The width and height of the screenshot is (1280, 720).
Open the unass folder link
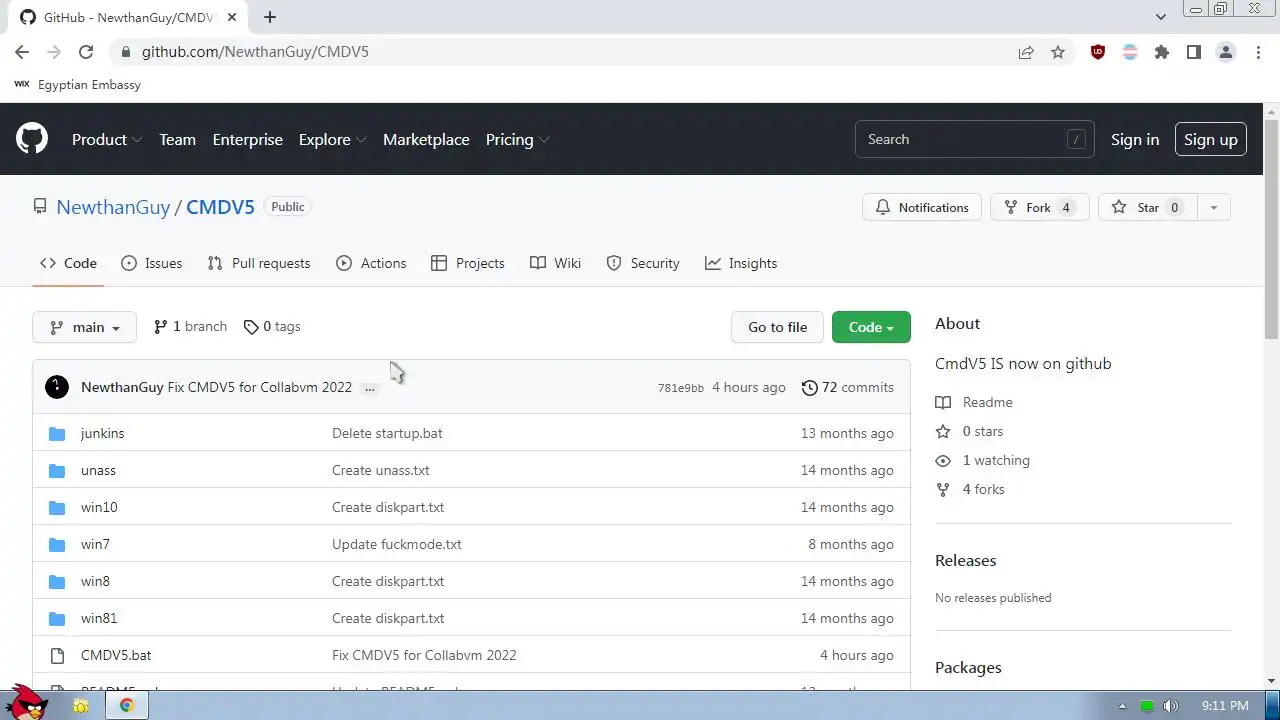coord(98,470)
